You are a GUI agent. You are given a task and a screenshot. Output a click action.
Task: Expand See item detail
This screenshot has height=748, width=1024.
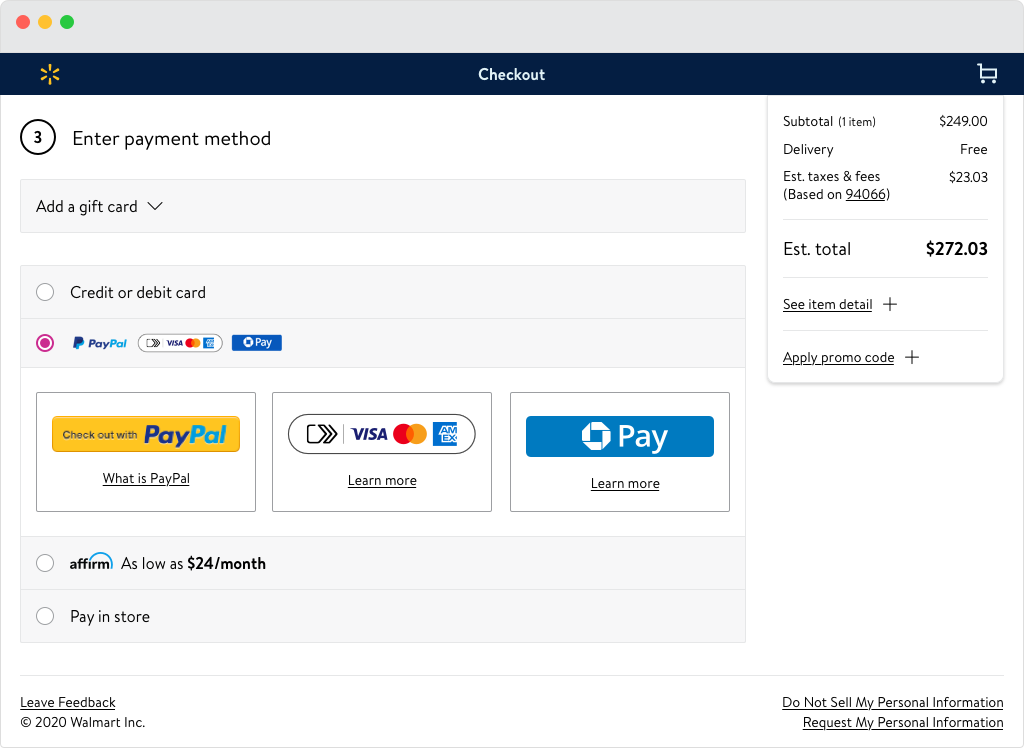pyautogui.click(x=827, y=304)
